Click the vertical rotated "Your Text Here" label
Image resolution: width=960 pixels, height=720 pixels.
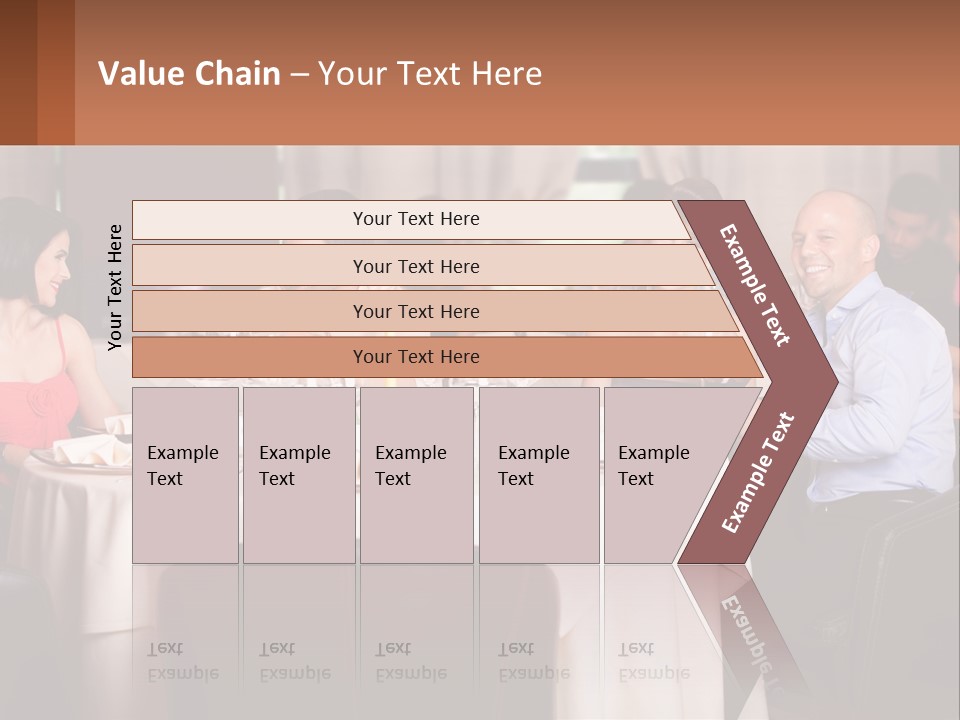115,287
